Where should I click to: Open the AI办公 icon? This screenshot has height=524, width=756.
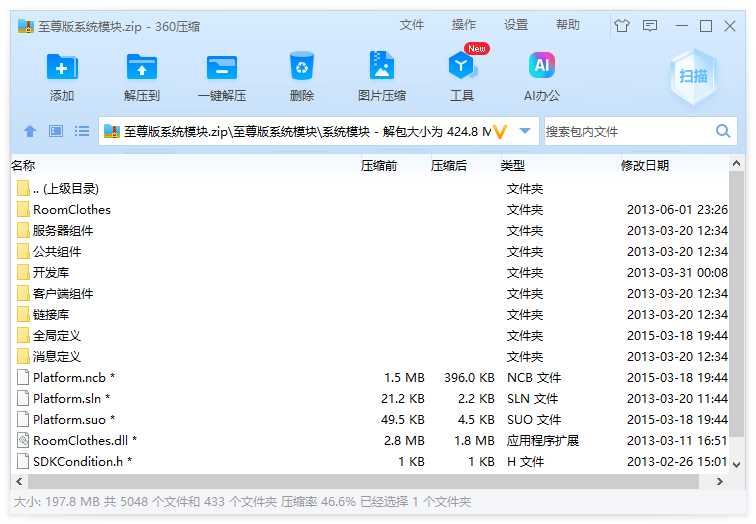pyautogui.click(x=542, y=65)
